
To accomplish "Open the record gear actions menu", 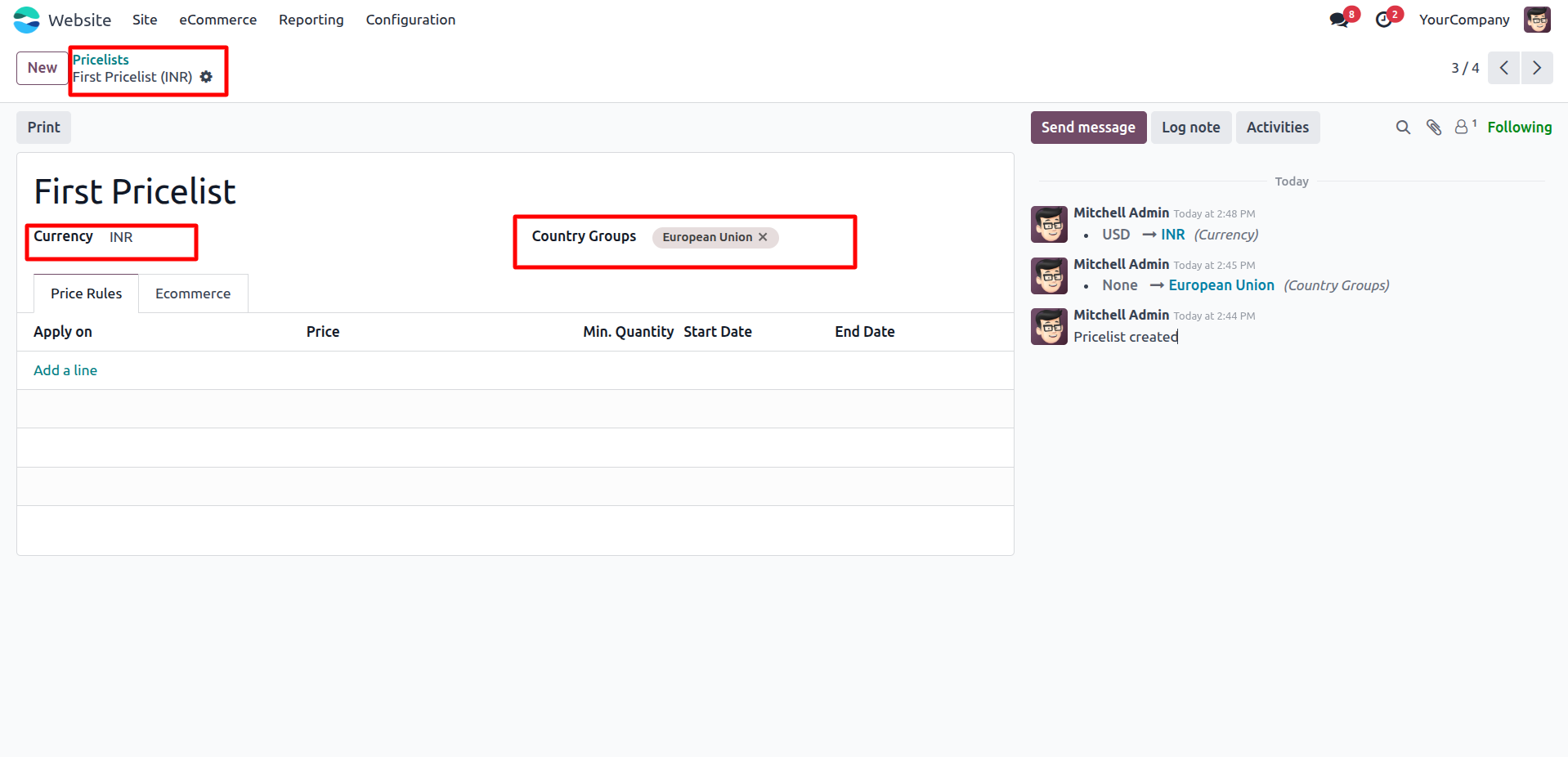I will coord(206,77).
